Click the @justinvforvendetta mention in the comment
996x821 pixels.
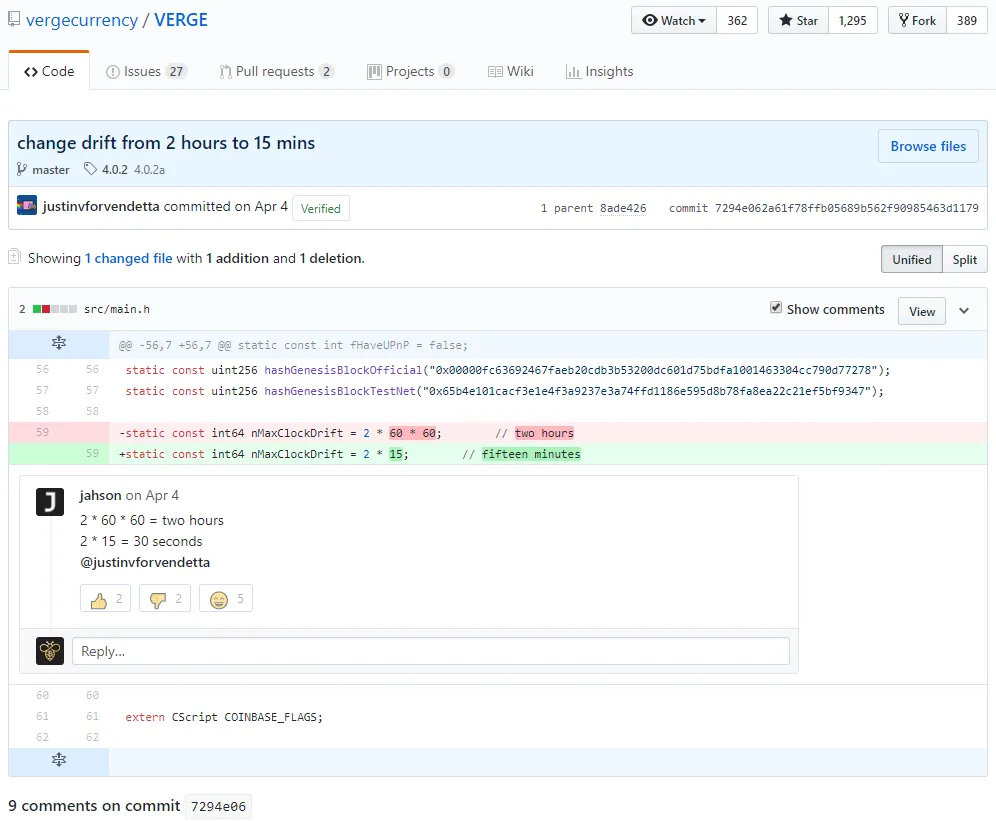coord(145,562)
